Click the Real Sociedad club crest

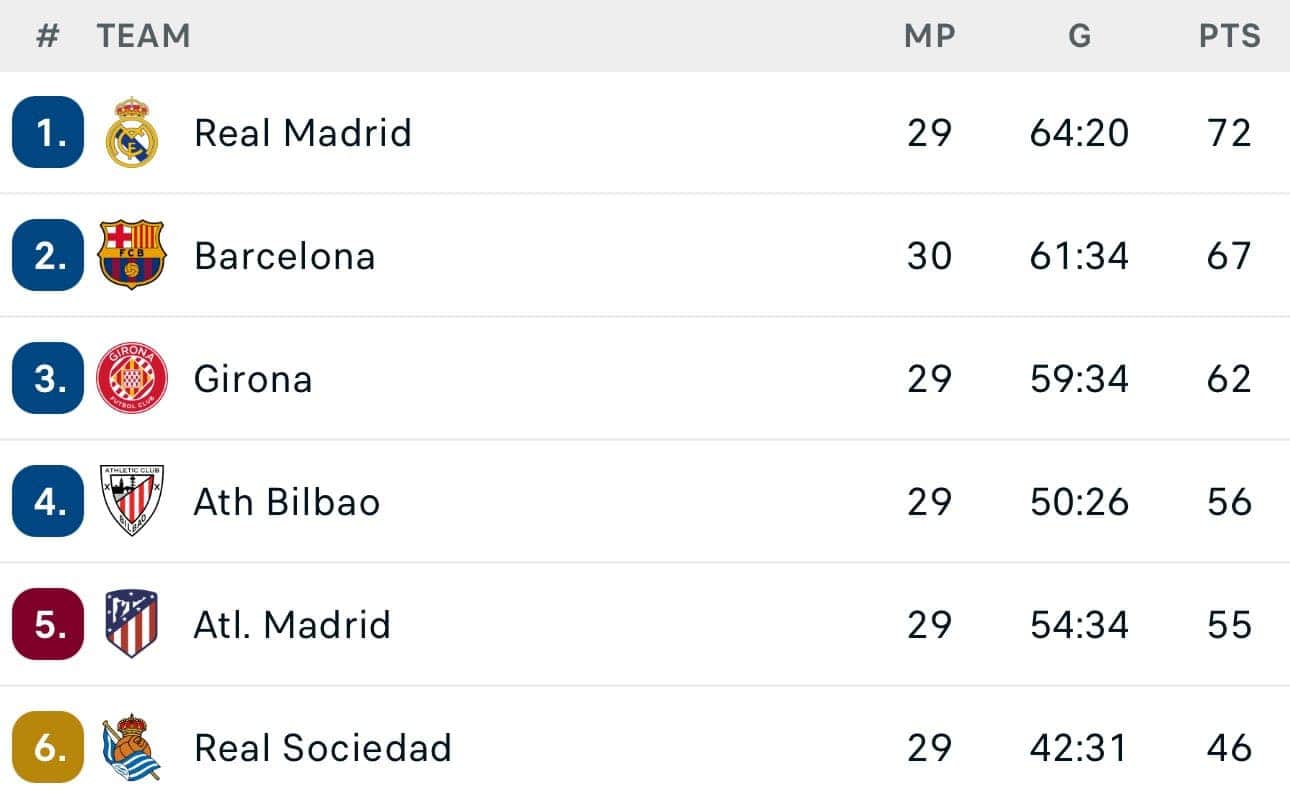pos(131,747)
